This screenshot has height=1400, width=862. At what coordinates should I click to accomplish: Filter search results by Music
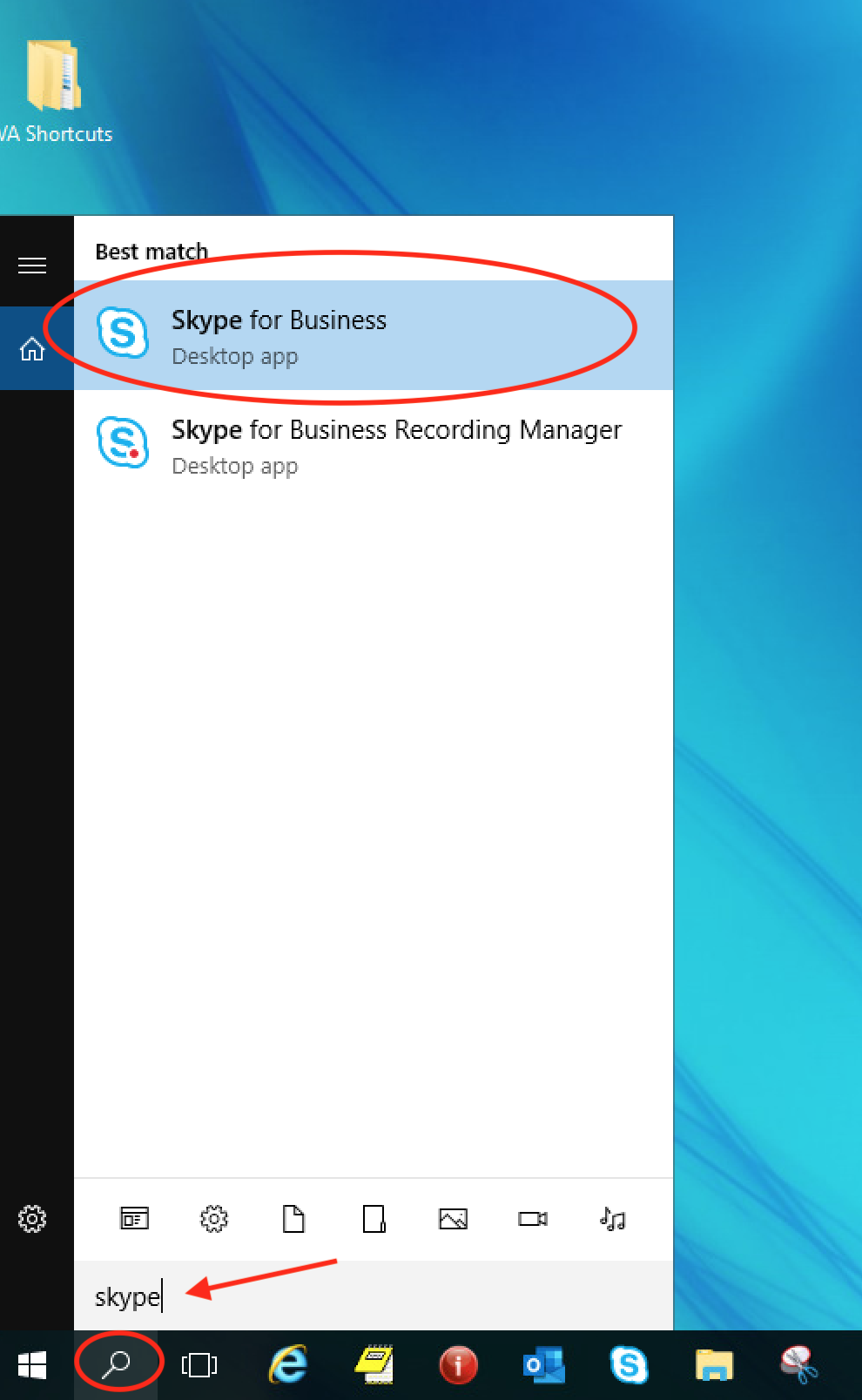point(613,1219)
